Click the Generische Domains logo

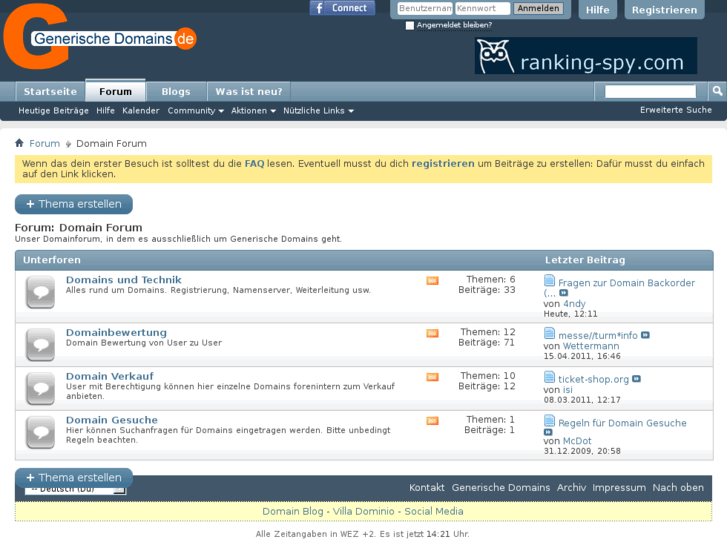click(100, 37)
